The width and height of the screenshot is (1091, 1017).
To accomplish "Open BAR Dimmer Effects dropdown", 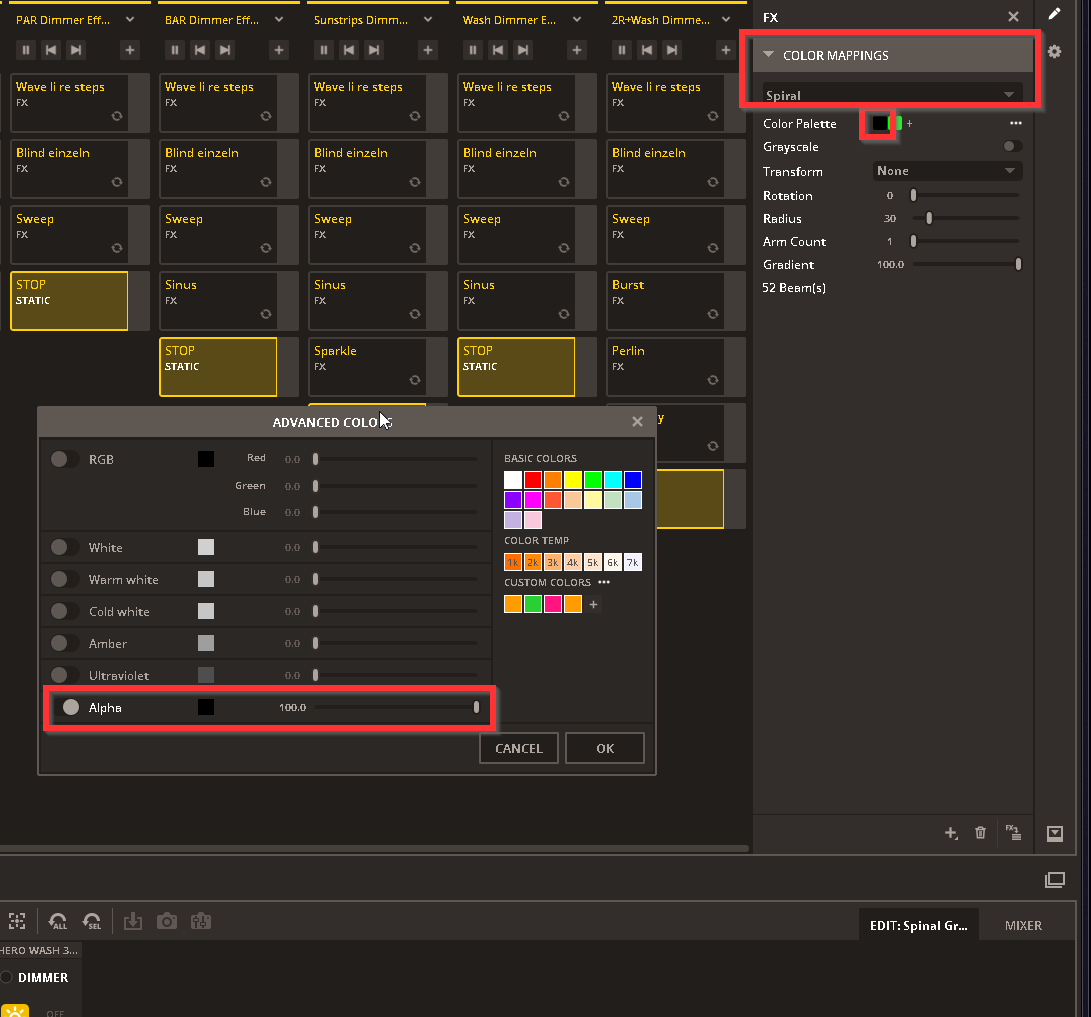I will pyautogui.click(x=278, y=19).
